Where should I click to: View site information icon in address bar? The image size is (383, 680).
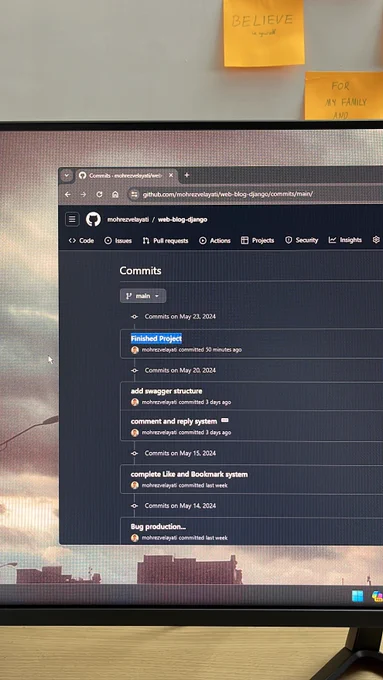point(134,194)
